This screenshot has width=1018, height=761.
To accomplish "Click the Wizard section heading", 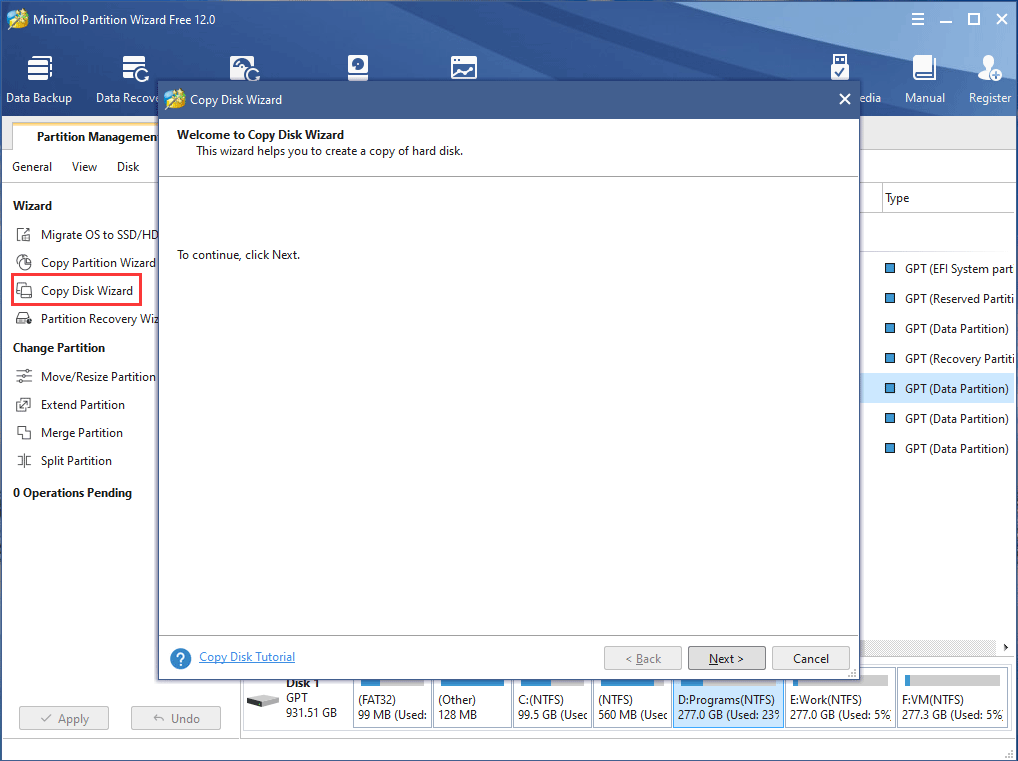I will coord(32,206).
